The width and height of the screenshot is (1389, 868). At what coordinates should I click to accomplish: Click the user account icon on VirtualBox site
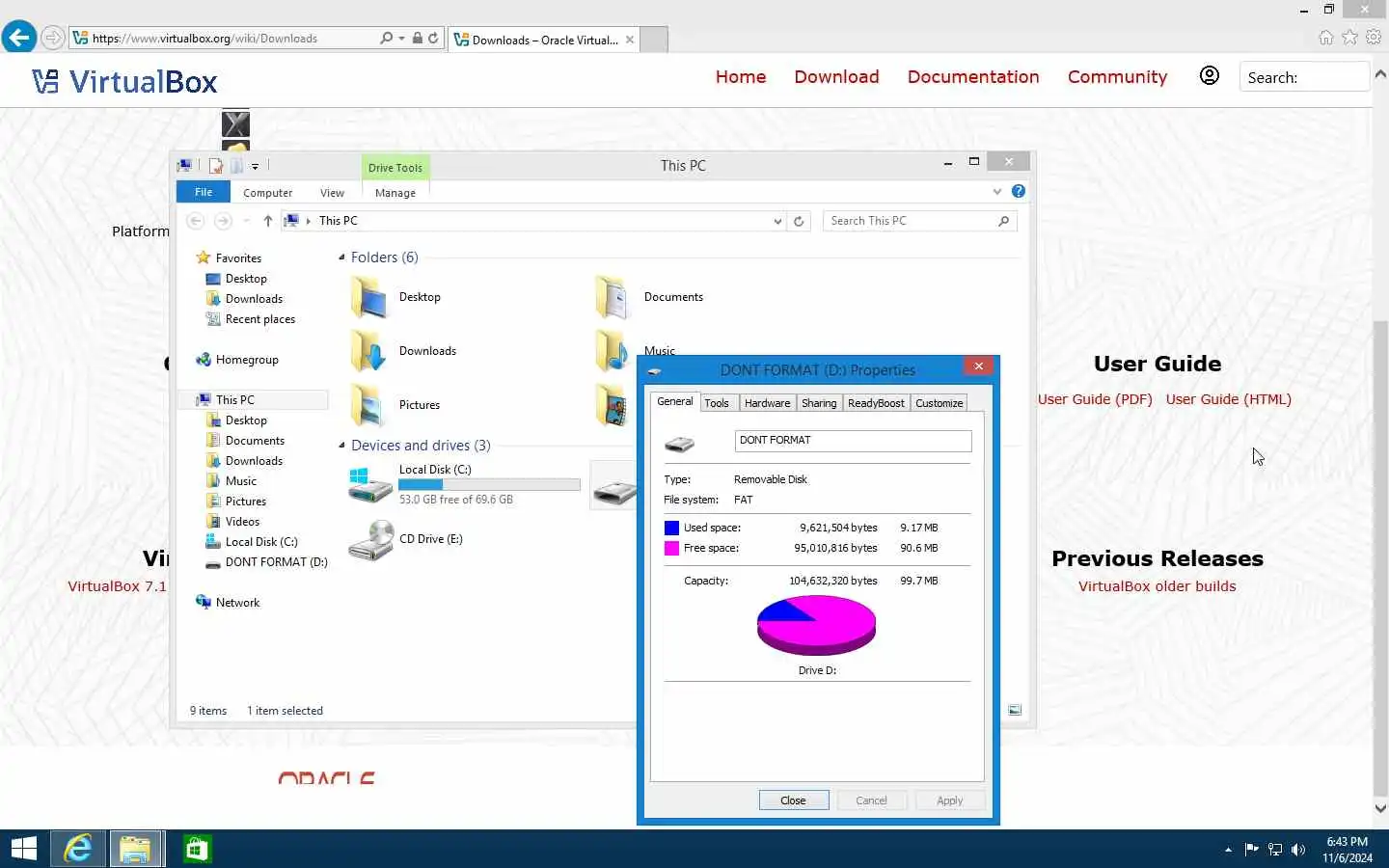click(x=1209, y=75)
